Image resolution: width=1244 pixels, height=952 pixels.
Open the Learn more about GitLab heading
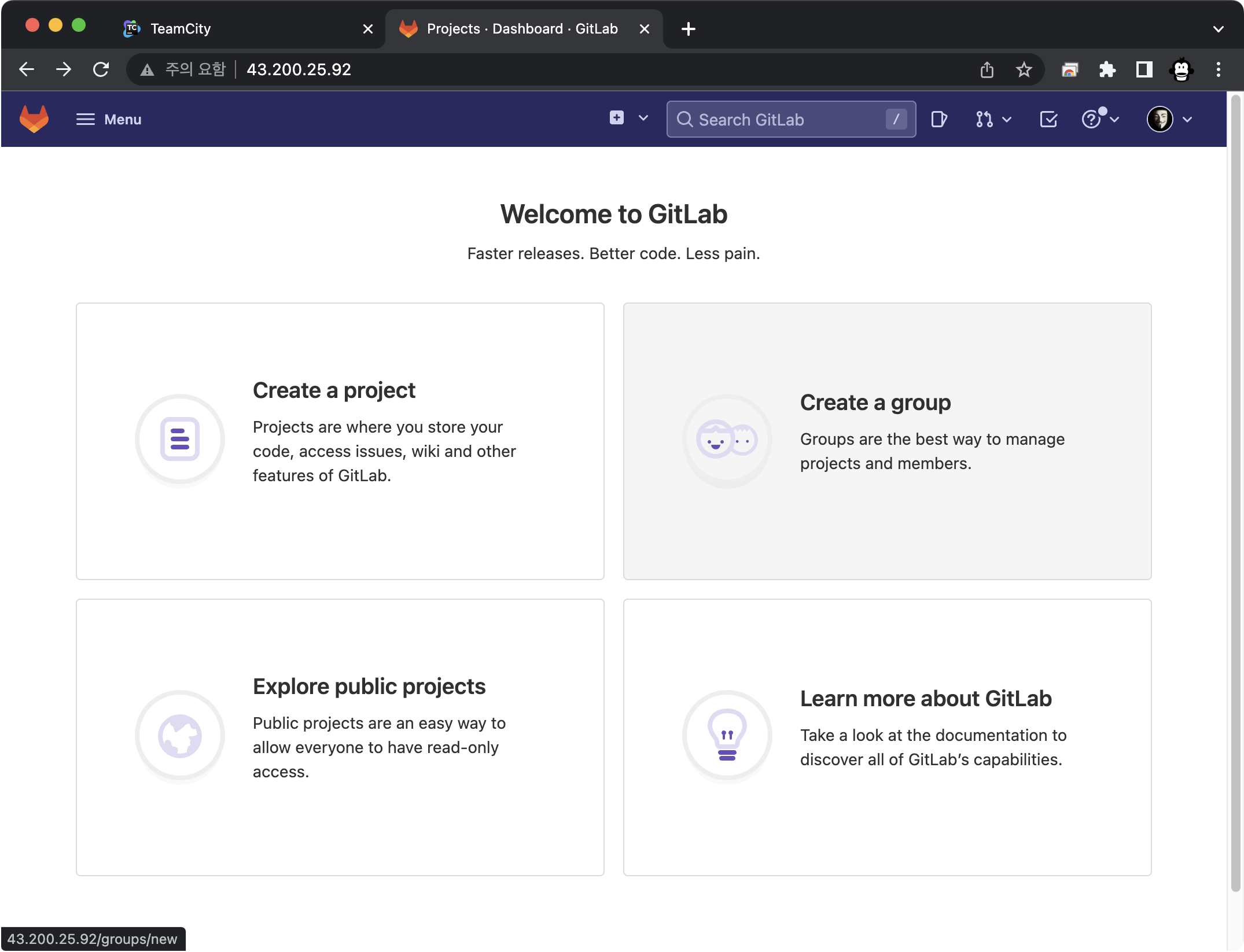click(926, 699)
